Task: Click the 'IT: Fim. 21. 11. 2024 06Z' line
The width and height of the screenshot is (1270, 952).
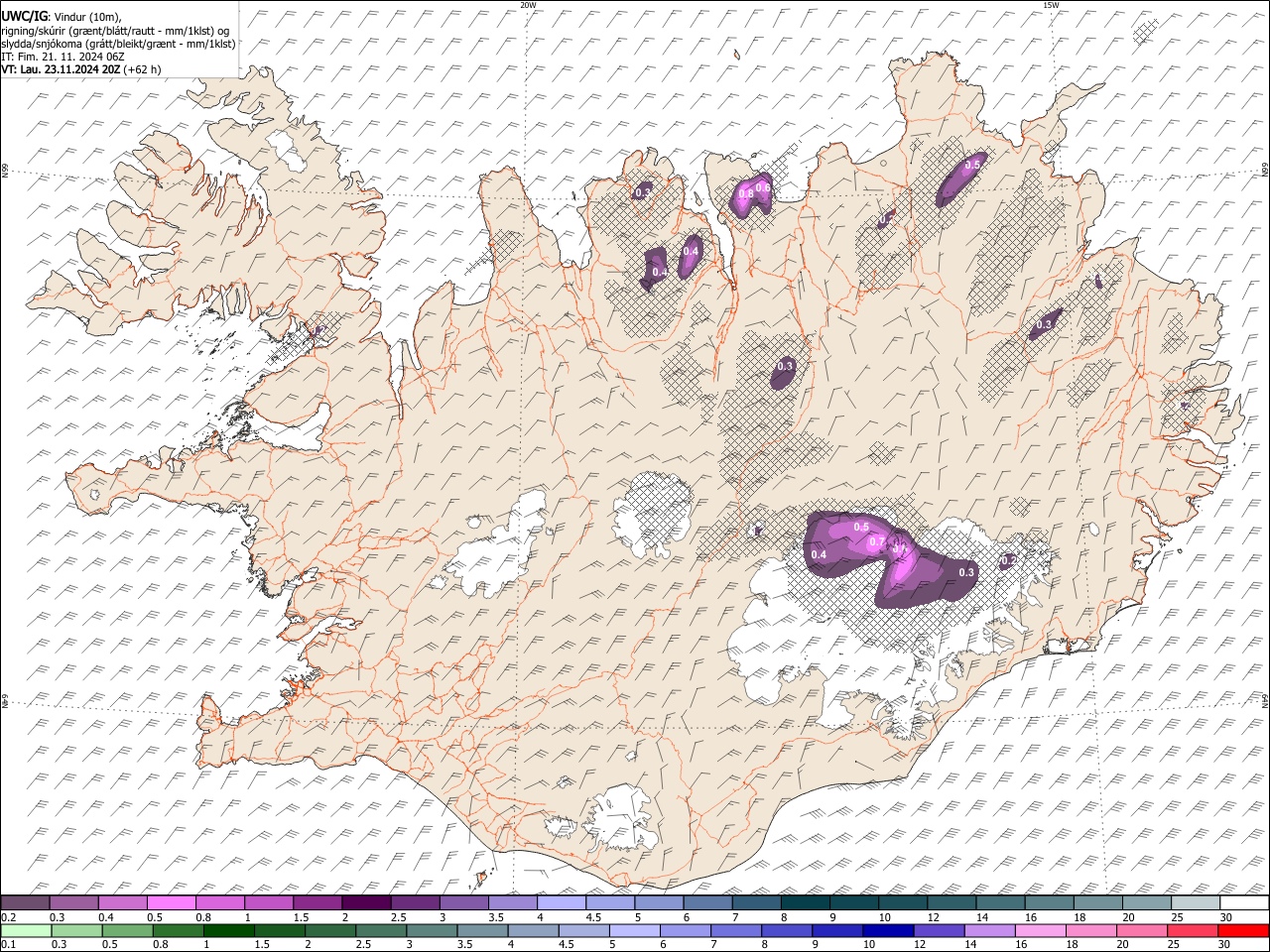Action: coord(63,57)
